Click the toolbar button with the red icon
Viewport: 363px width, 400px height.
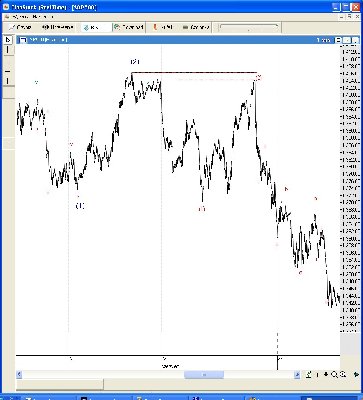(x=163, y=27)
